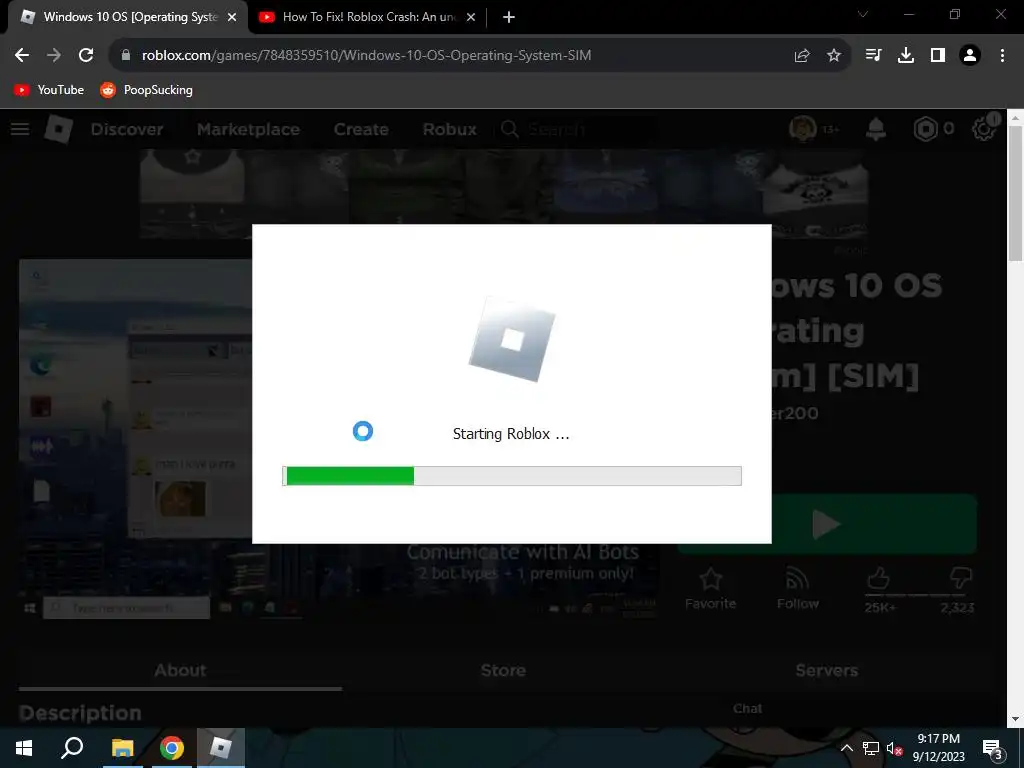
Task: Open Robux in Roblox nav
Action: pos(449,129)
